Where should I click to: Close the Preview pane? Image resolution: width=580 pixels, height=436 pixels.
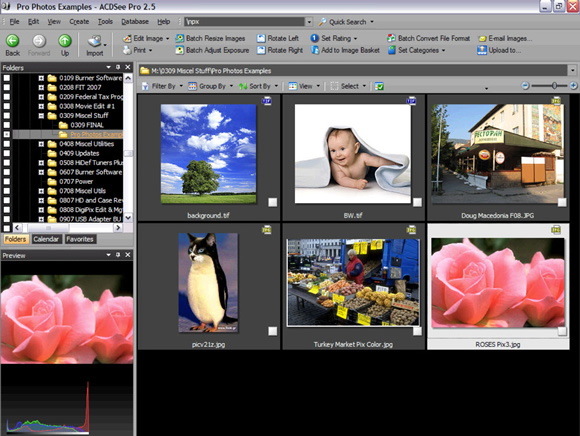coord(128,255)
